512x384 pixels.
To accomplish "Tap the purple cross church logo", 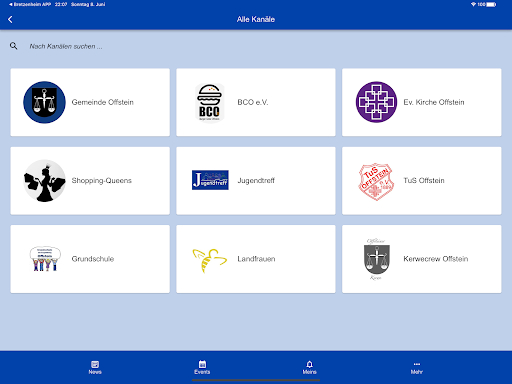I will point(376,102).
